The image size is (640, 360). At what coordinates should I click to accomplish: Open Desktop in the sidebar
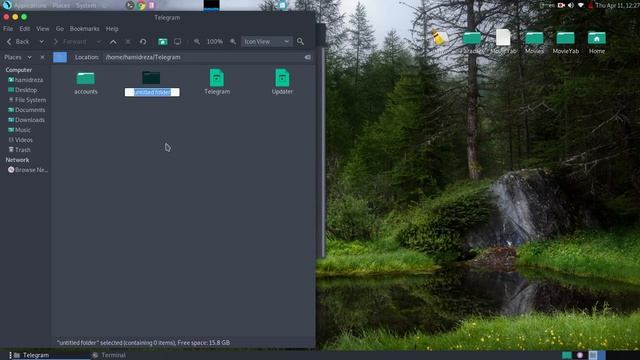[x=23, y=90]
